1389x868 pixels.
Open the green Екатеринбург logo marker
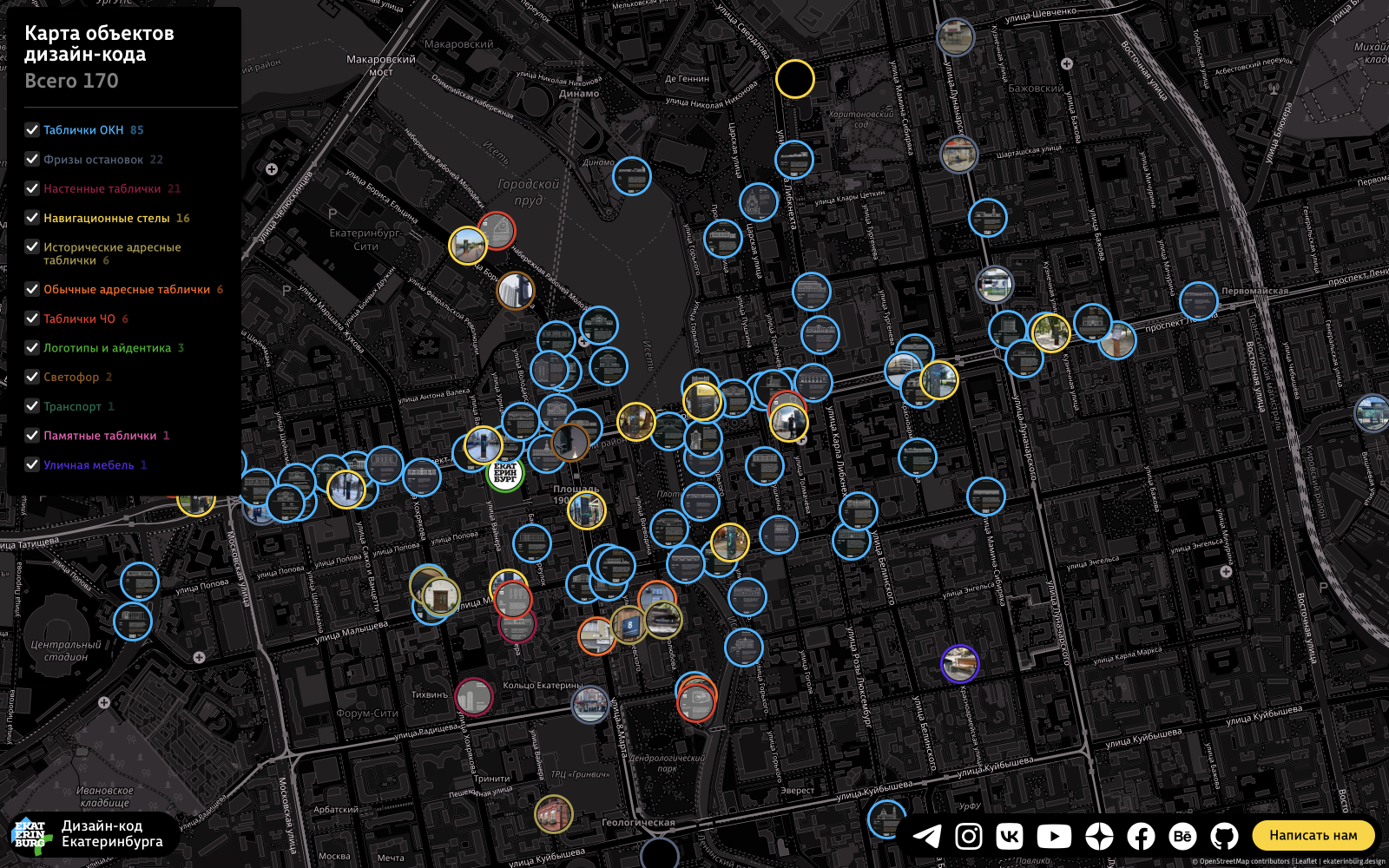(x=504, y=474)
